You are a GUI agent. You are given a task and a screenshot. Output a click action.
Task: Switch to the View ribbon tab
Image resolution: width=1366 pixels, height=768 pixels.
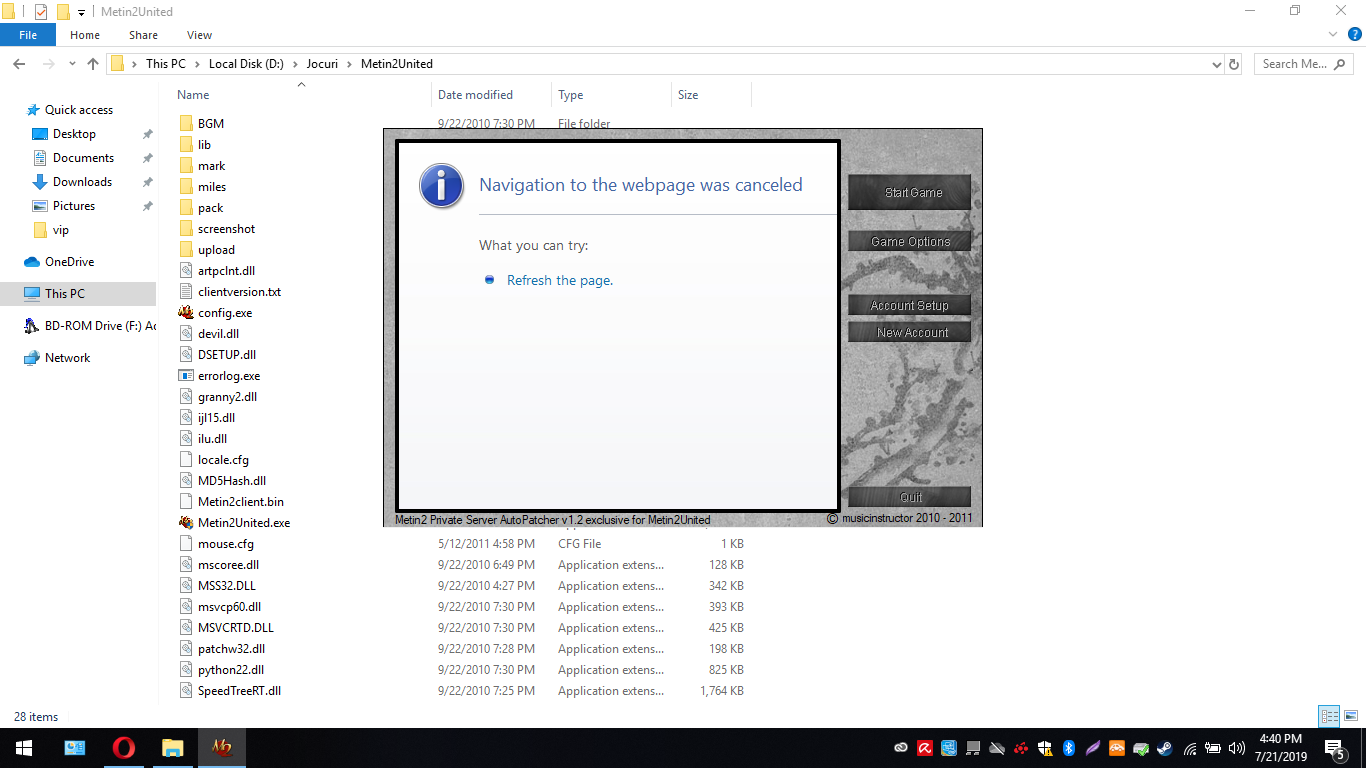coord(199,35)
